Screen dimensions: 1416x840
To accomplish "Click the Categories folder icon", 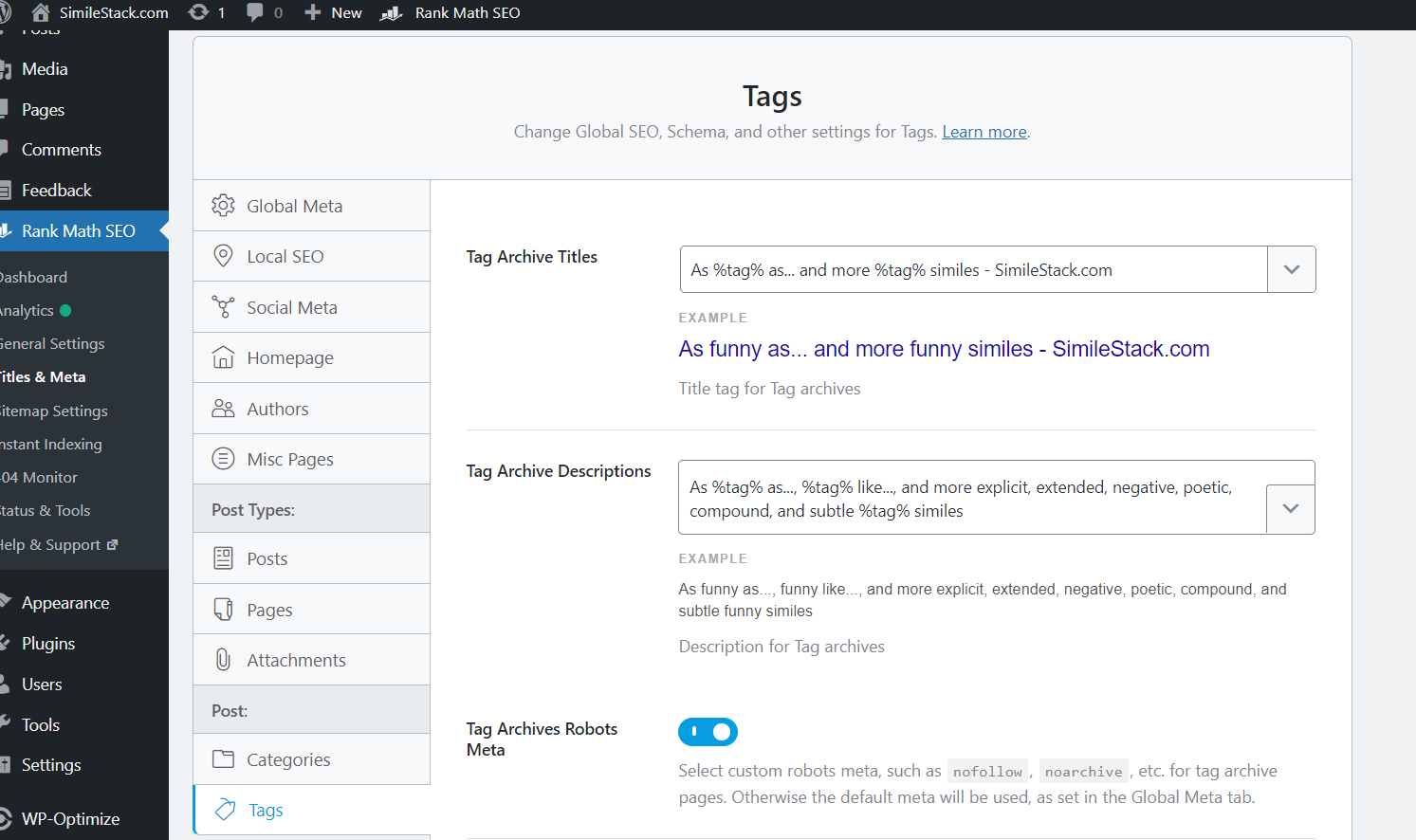I will (223, 759).
